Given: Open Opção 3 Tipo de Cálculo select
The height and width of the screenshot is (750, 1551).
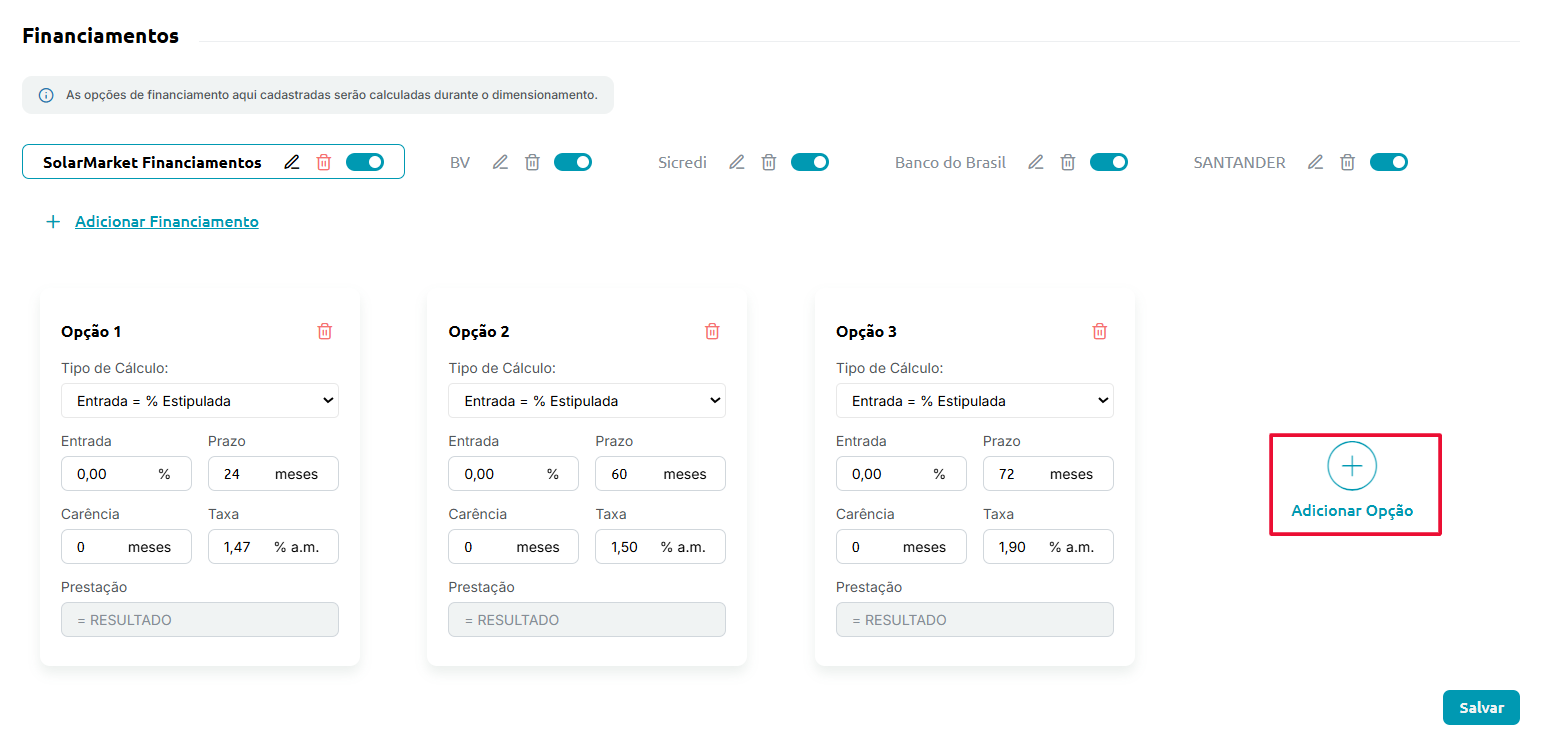Looking at the screenshot, I should point(974,401).
